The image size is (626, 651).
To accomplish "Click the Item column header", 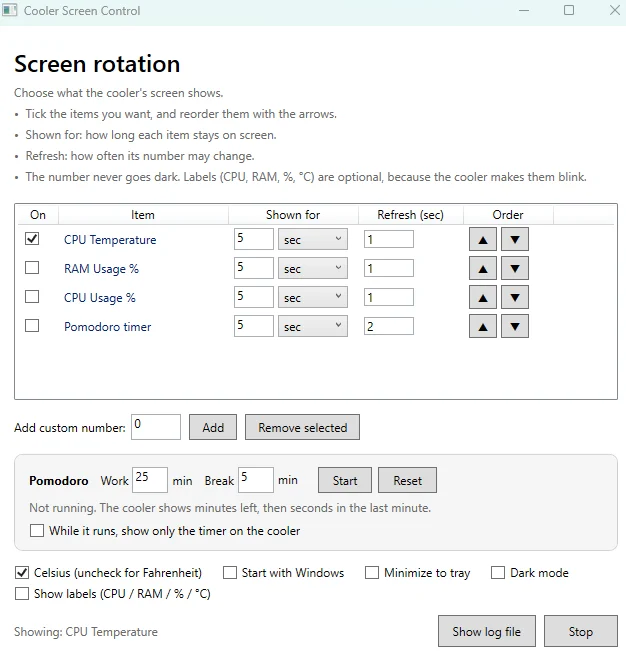I will click(143, 215).
